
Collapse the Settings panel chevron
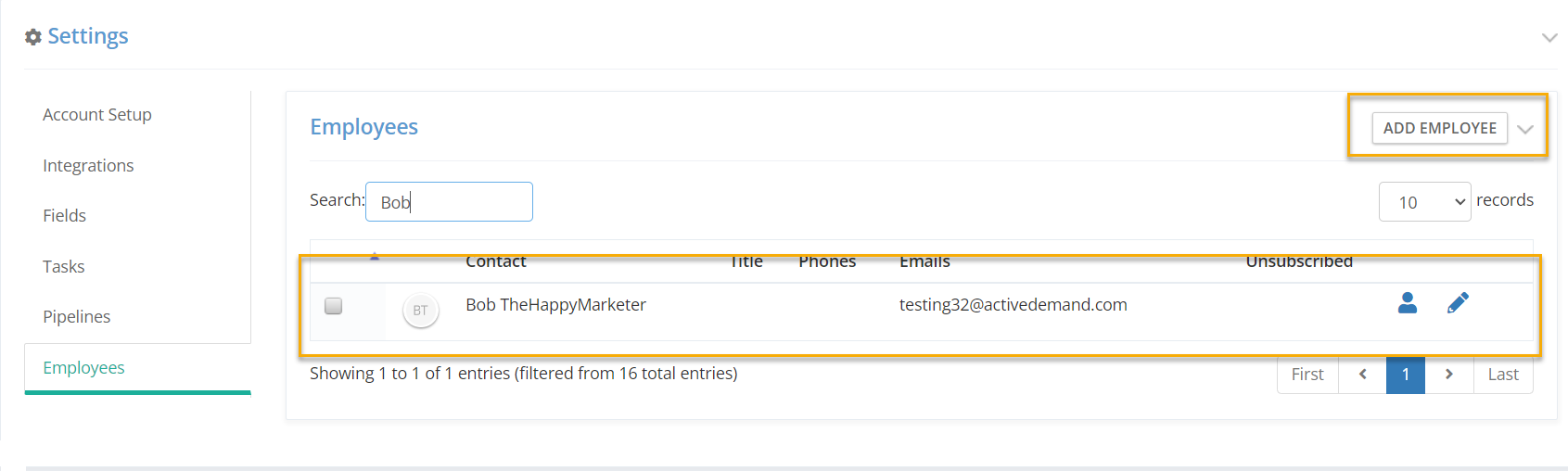pos(1549,37)
